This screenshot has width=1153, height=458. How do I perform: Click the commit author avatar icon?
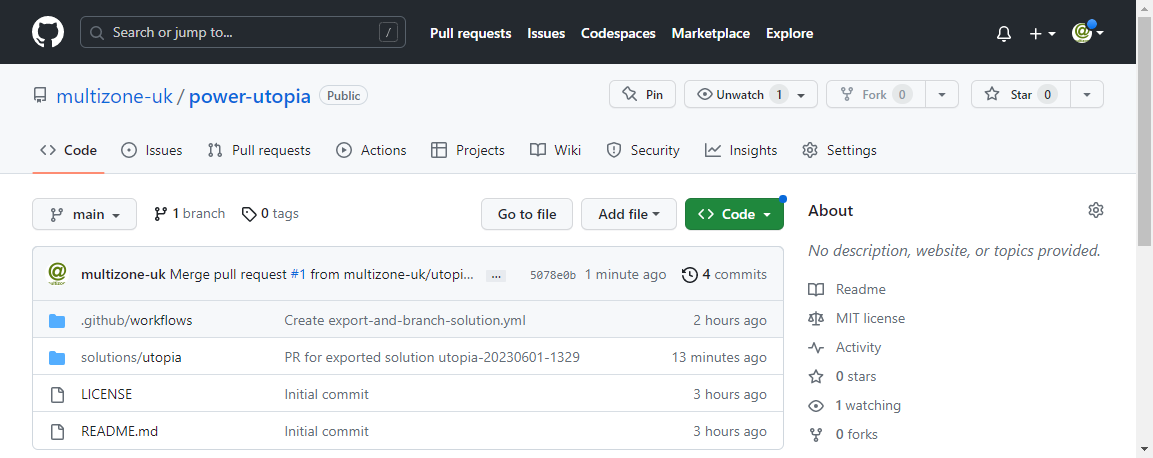[x=57, y=274]
